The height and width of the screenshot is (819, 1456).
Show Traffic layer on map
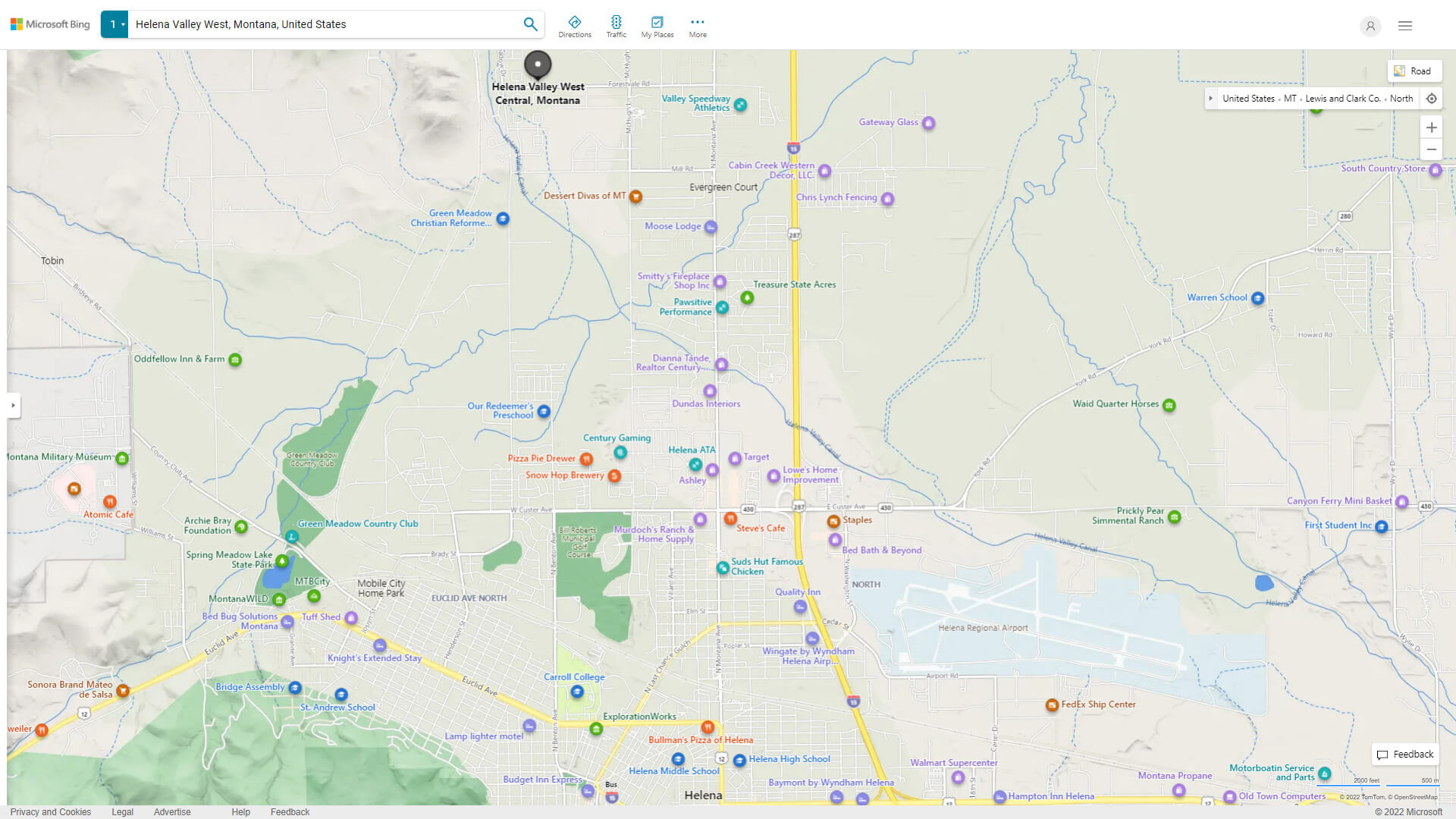point(616,27)
